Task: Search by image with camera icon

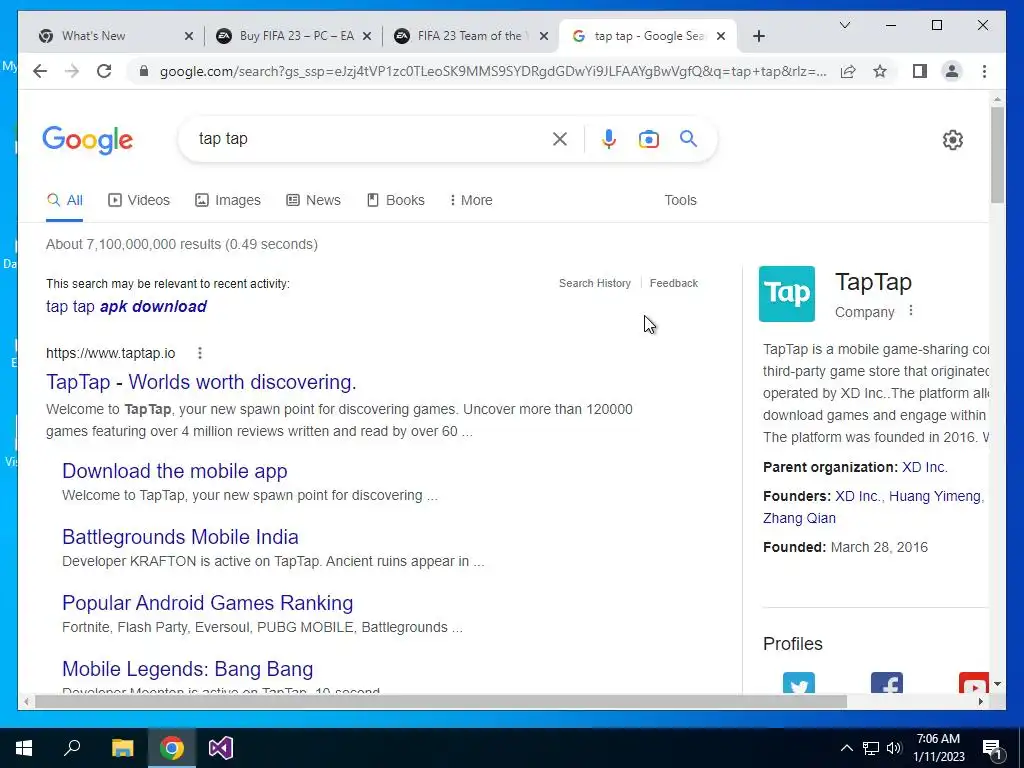Action: [648, 138]
